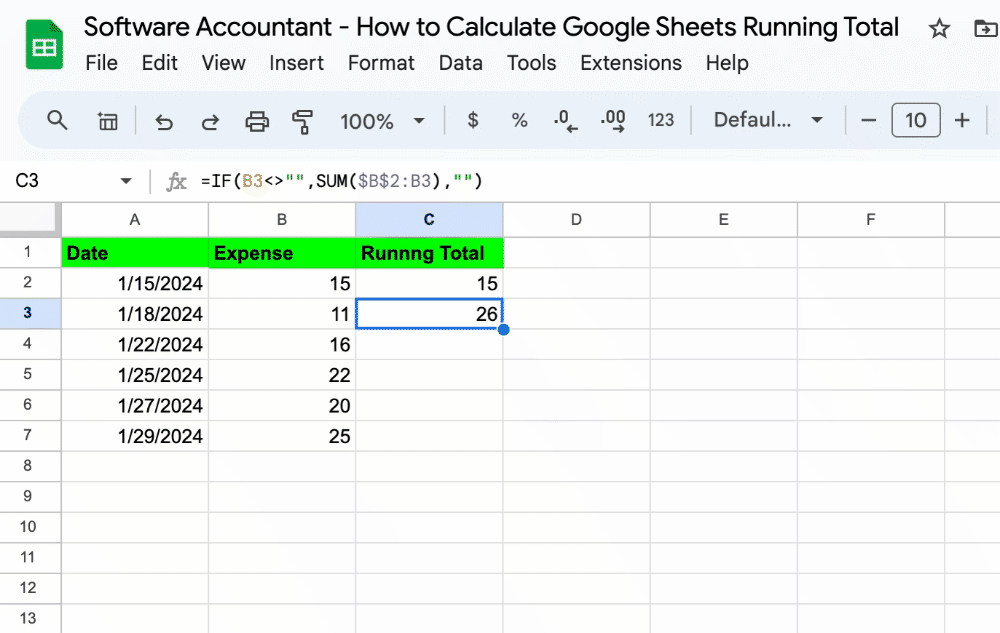Open the Tools menu
Viewport: 1000px width, 633px height.
tap(531, 63)
